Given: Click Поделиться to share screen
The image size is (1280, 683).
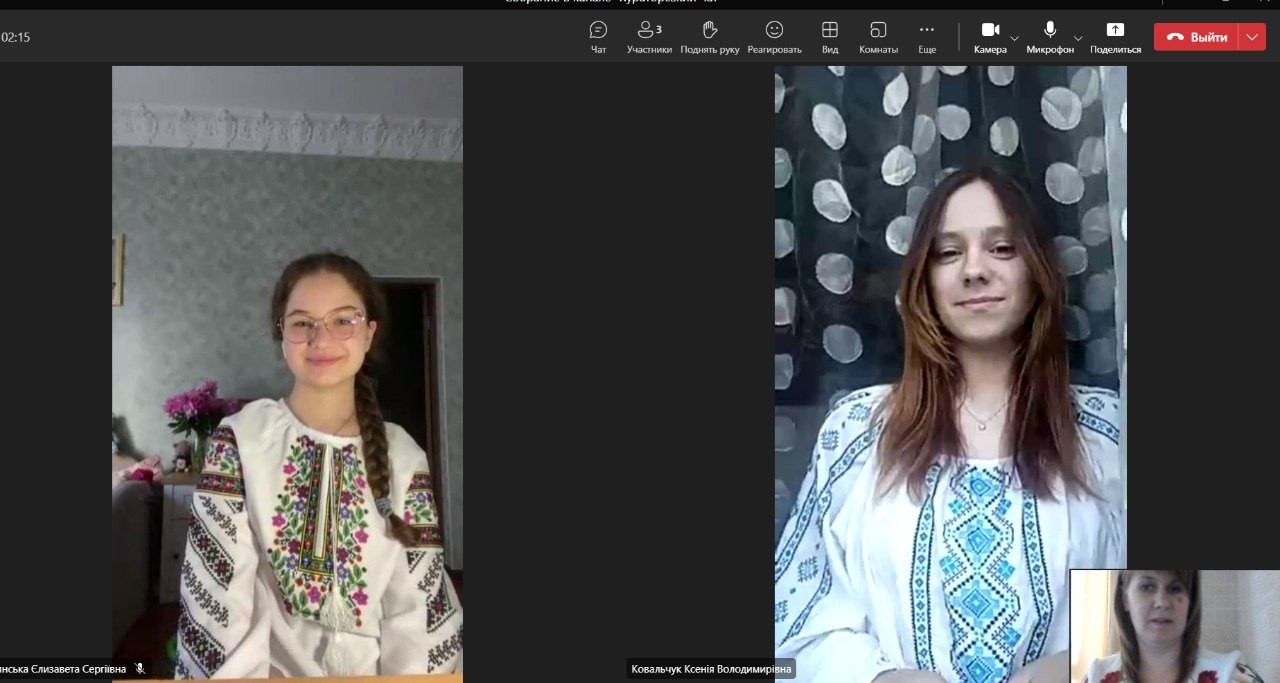Looking at the screenshot, I should point(1115,36).
